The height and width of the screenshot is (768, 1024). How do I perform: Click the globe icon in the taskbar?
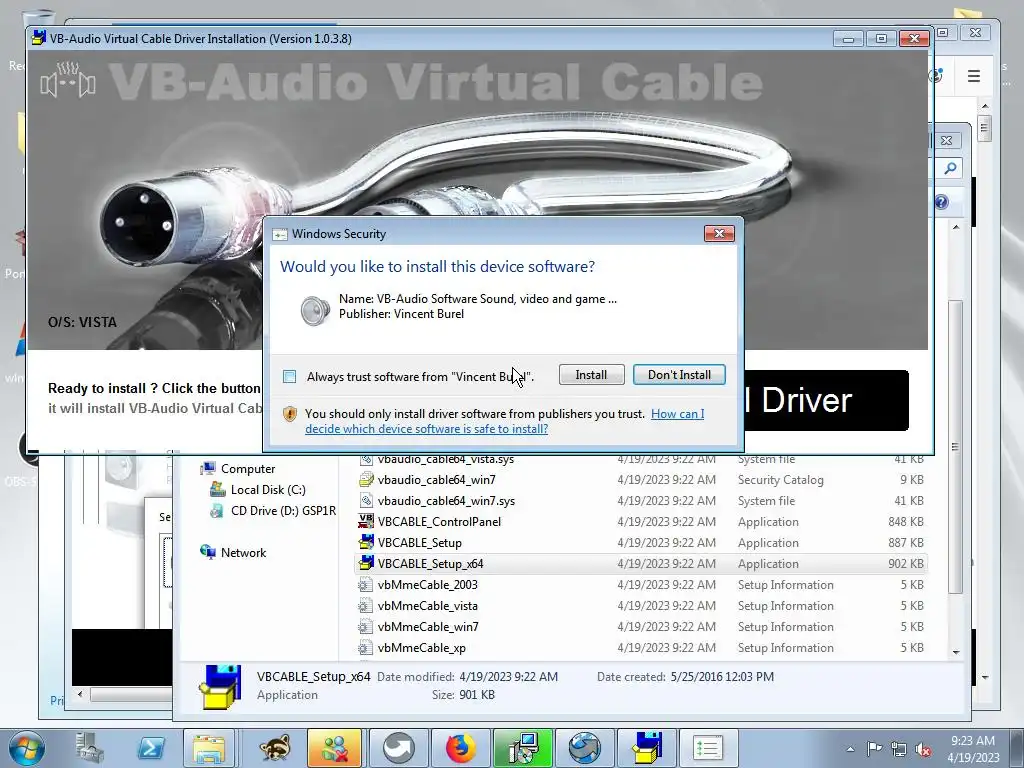click(x=584, y=748)
